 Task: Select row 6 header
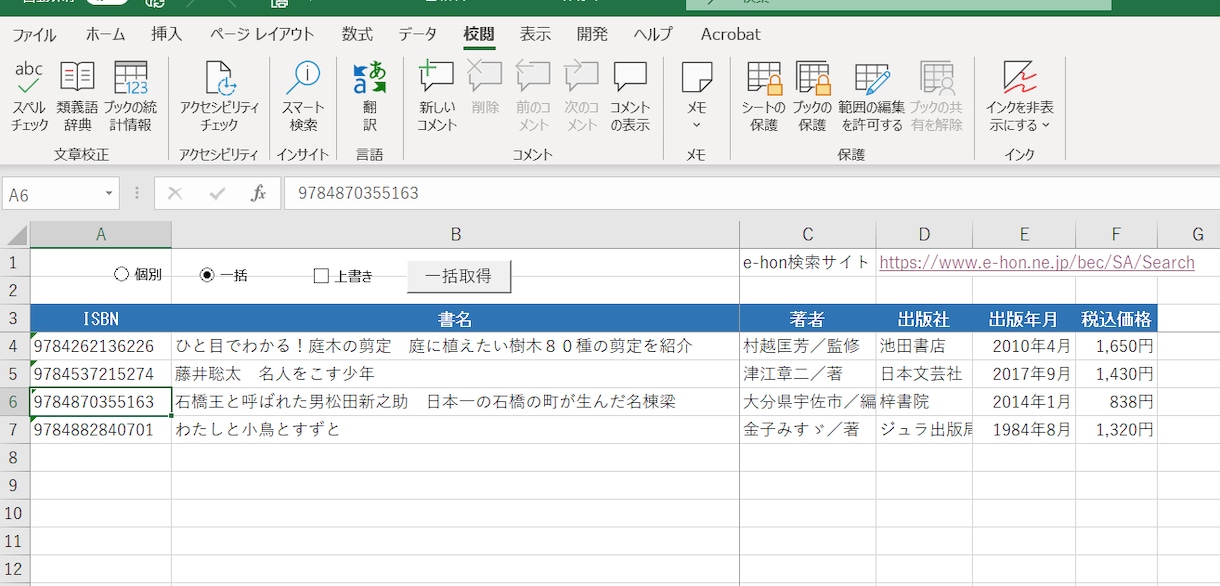[x=15, y=402]
